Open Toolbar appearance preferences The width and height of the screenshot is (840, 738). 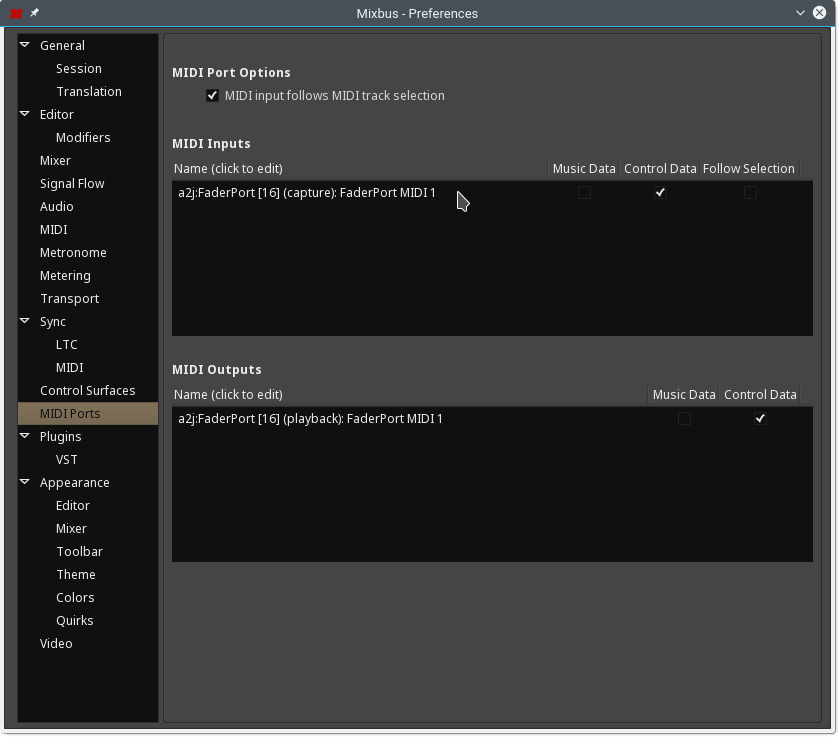click(x=79, y=552)
